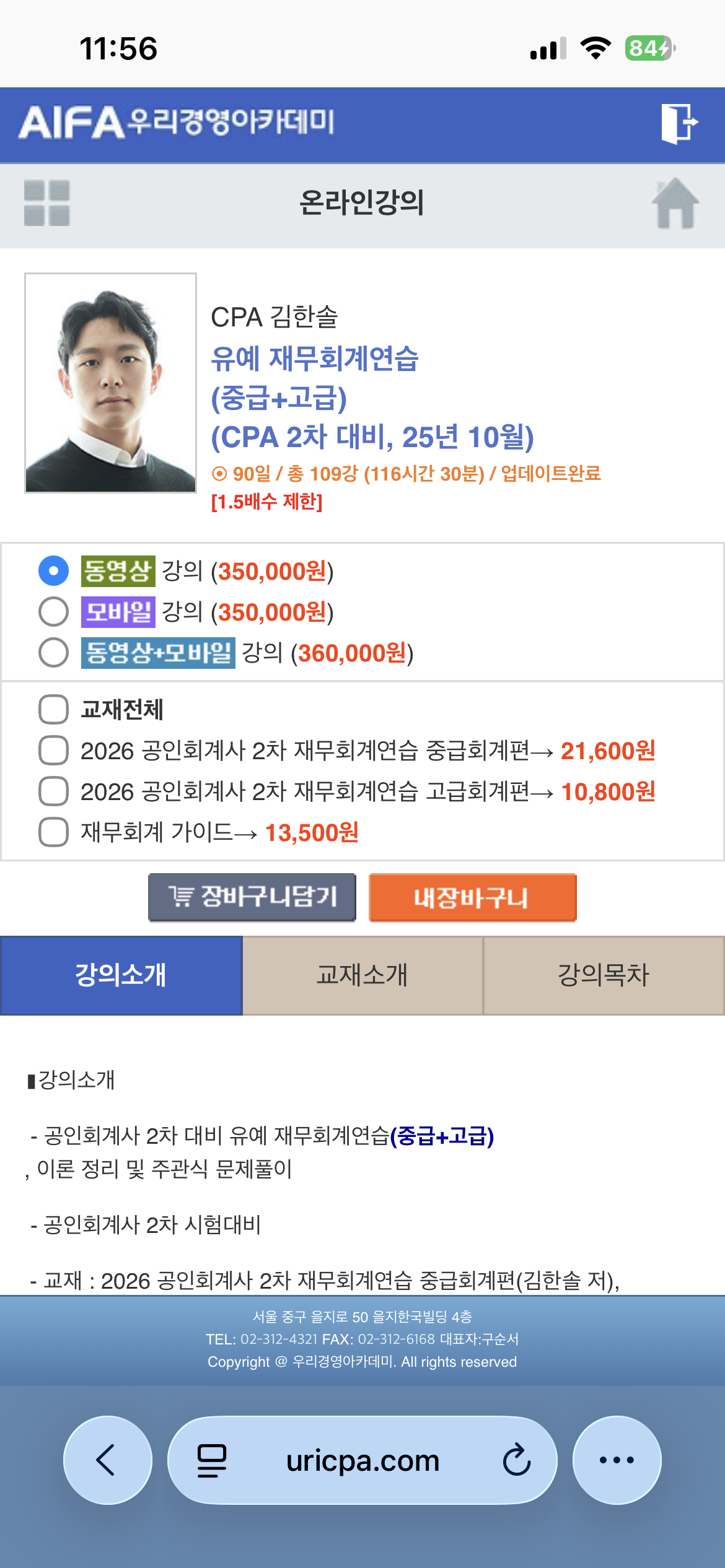Check the 고급회계편 textbook checkbox
The image size is (725, 1568).
(54, 791)
